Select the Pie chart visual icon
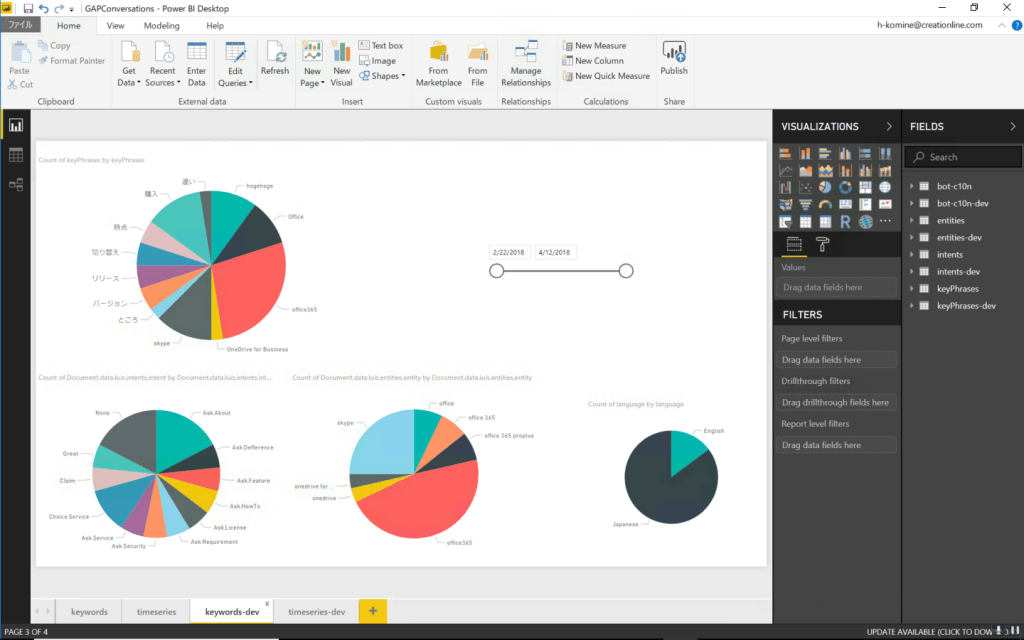Screen dimensions: 1024x640 (x=825, y=187)
